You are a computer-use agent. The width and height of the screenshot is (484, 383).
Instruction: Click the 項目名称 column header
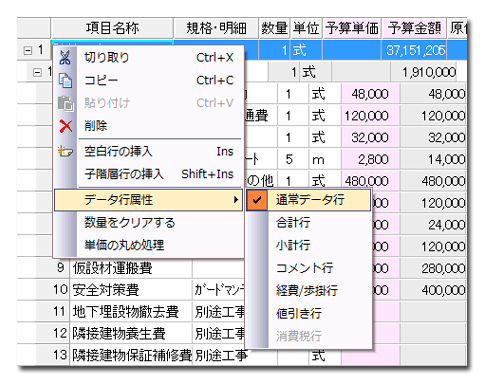point(112,28)
